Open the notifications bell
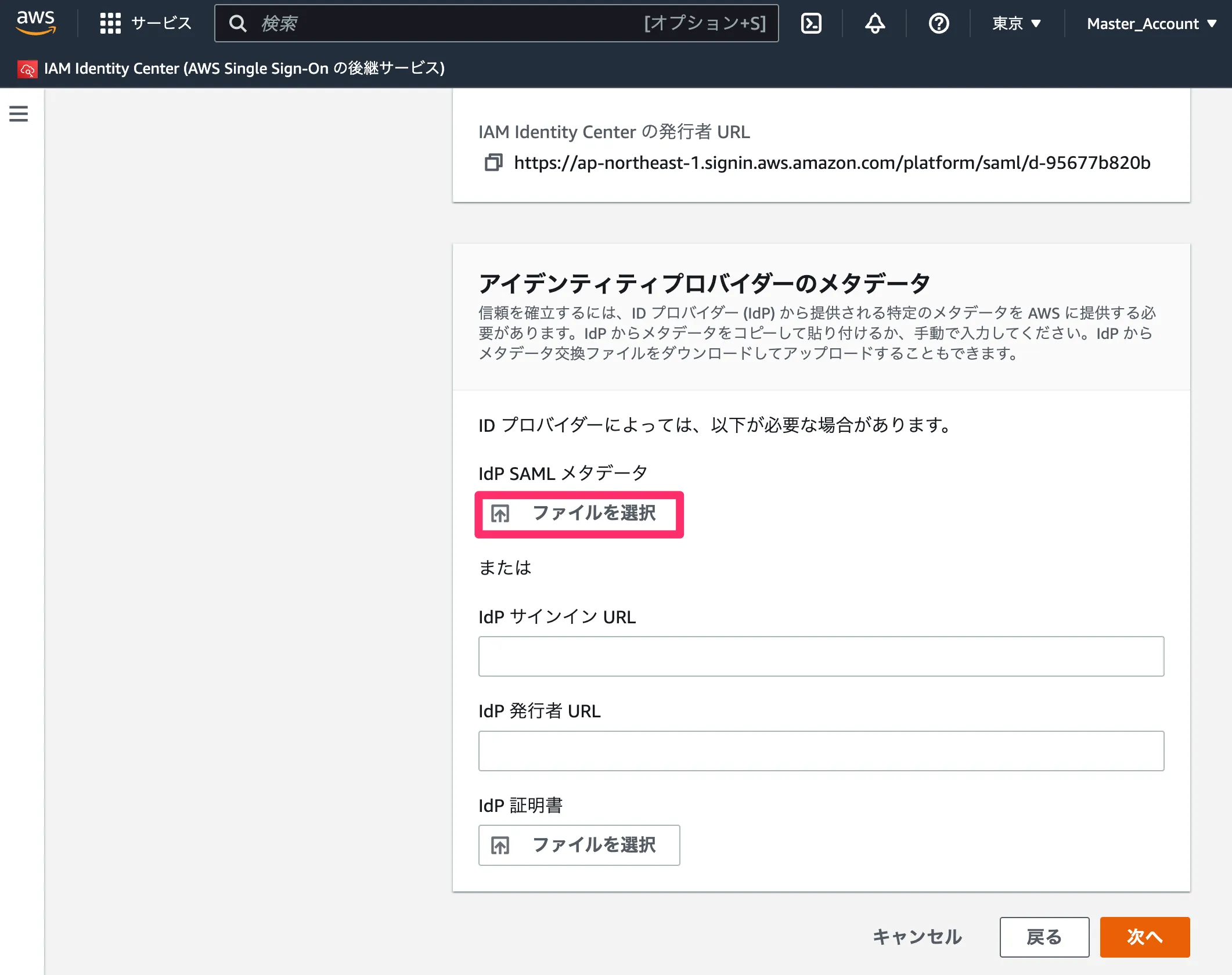Viewport: 1232px width, 975px height. point(875,23)
